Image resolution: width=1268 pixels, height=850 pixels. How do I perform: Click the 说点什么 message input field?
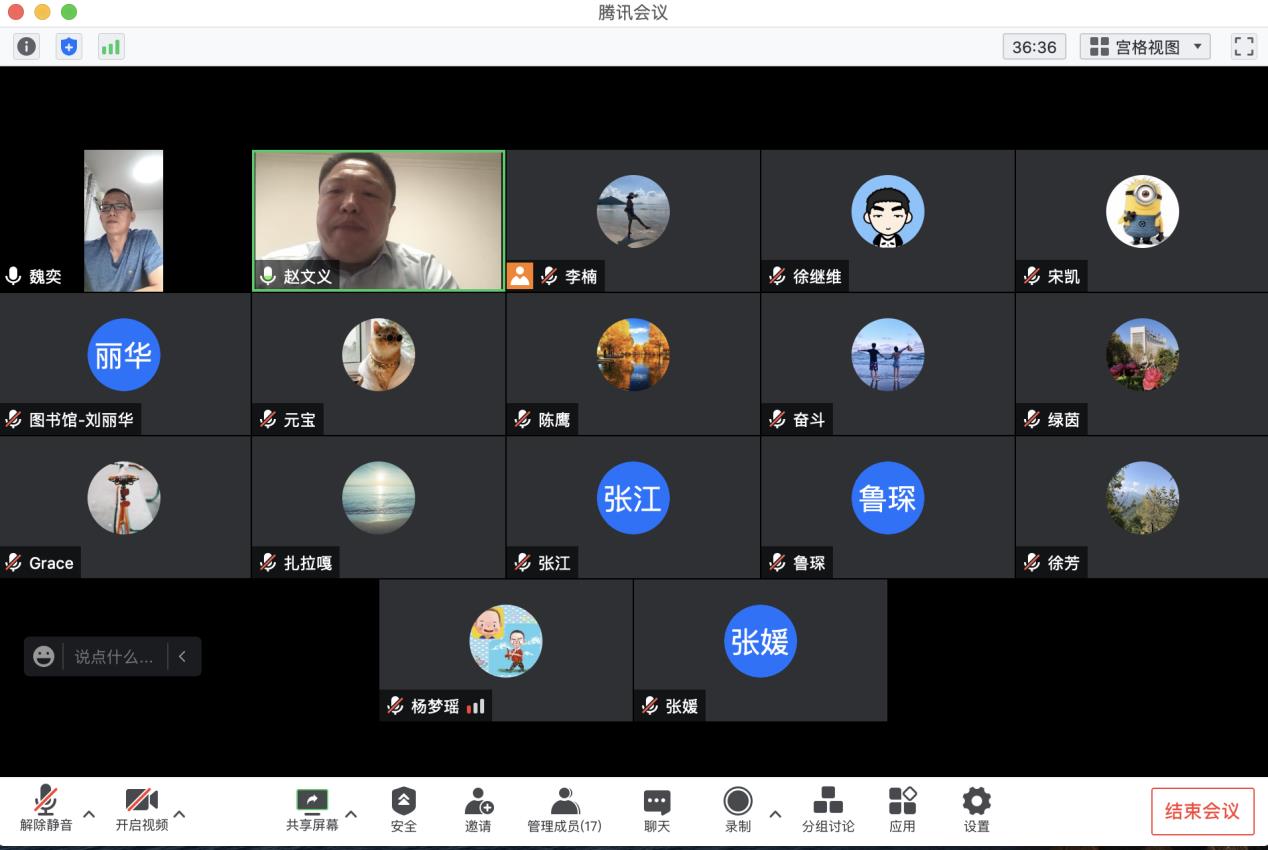114,657
